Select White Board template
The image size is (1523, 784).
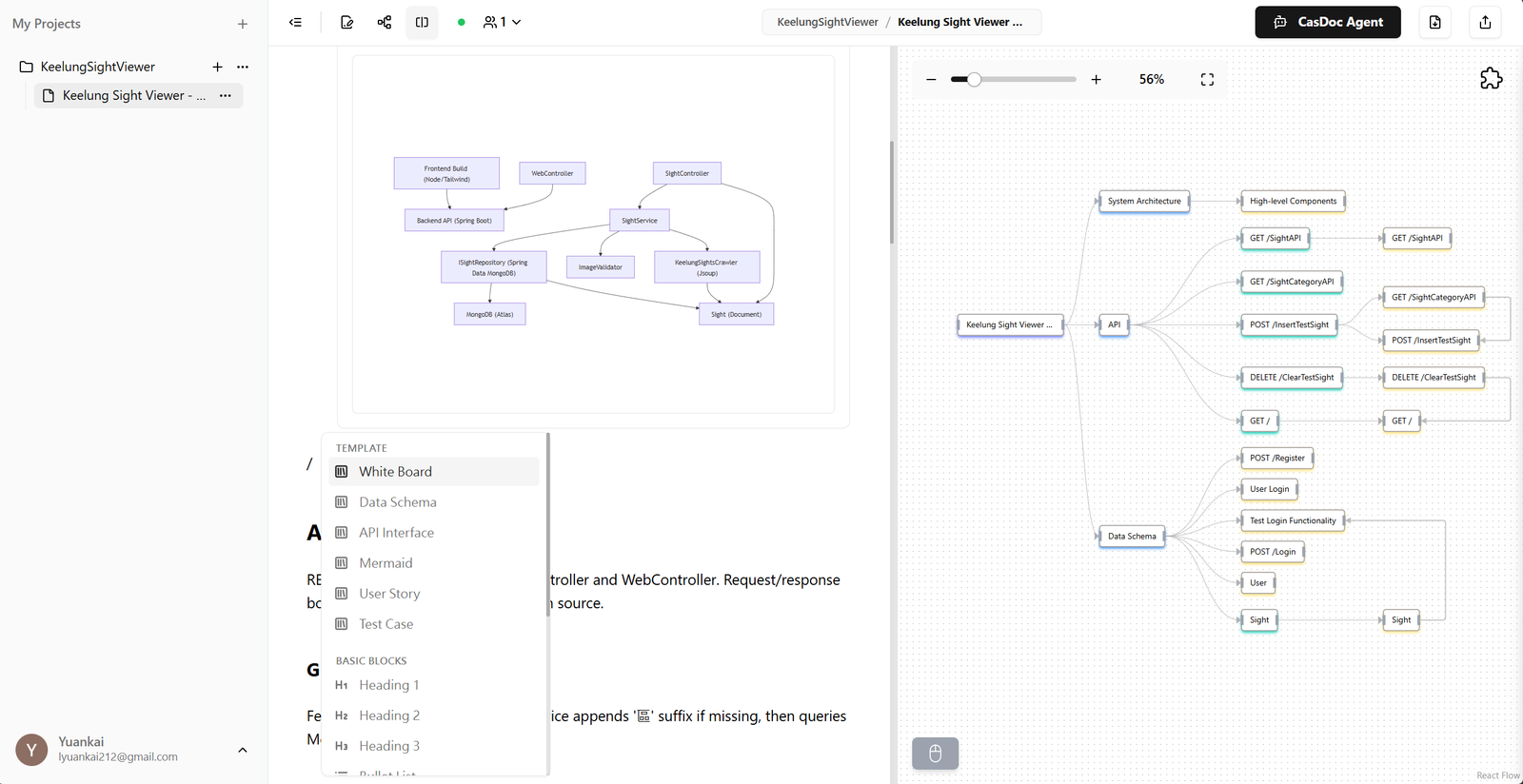pos(395,472)
